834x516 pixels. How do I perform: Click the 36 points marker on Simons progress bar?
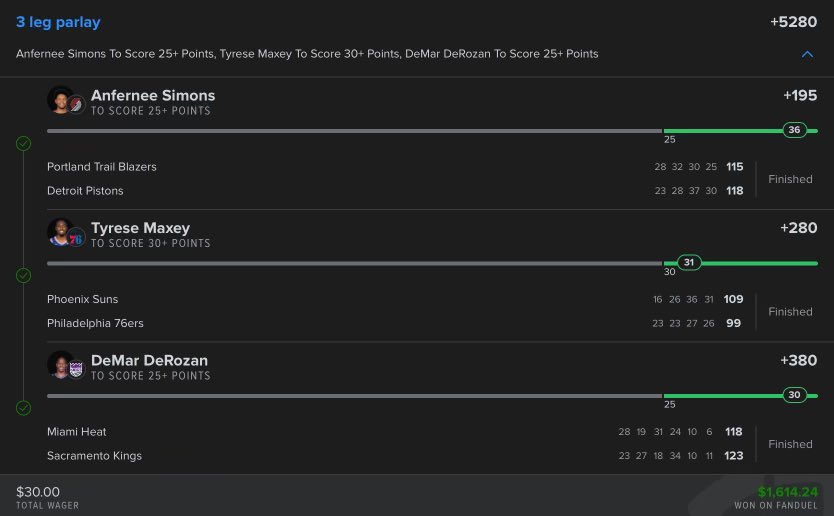click(795, 130)
